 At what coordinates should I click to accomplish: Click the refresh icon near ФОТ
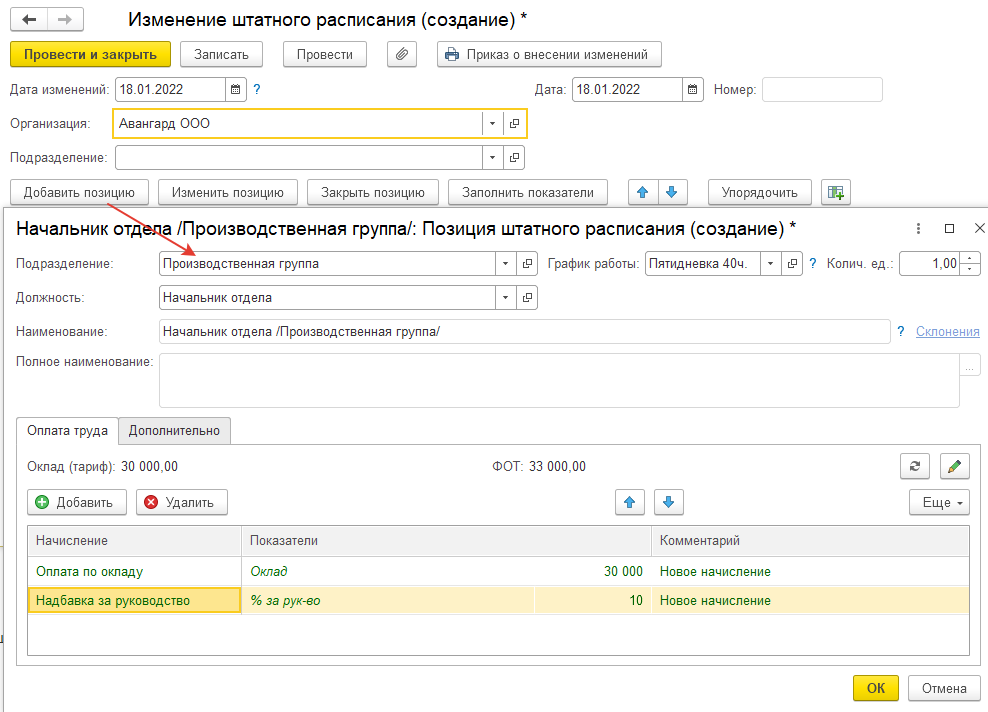coord(915,466)
